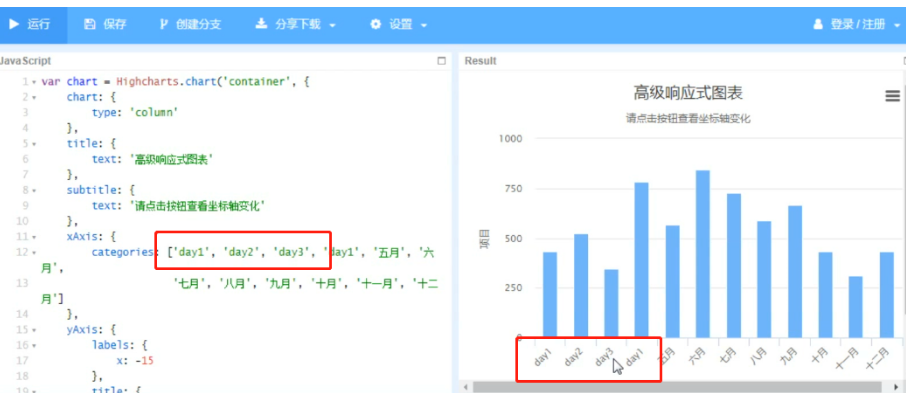The image size is (906, 393).
Task: Collapse fold arrow at line 2 chart block
Action: point(34,97)
